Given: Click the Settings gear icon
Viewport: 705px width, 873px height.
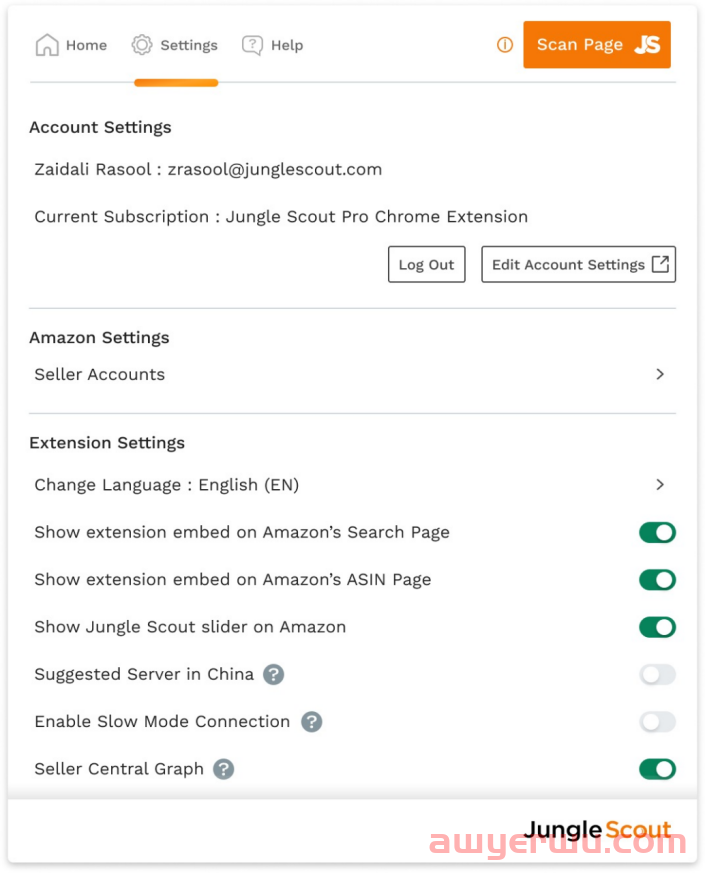Looking at the screenshot, I should pyautogui.click(x=142, y=45).
